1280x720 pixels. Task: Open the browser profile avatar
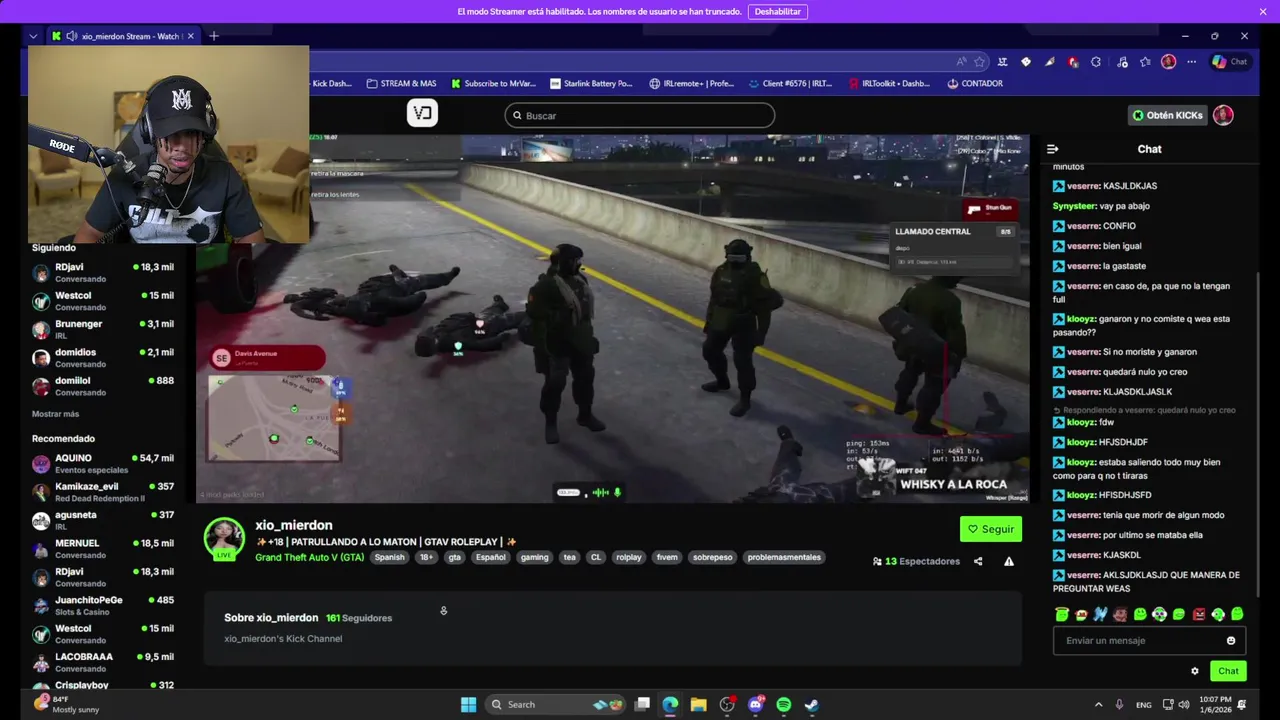coord(1168,62)
